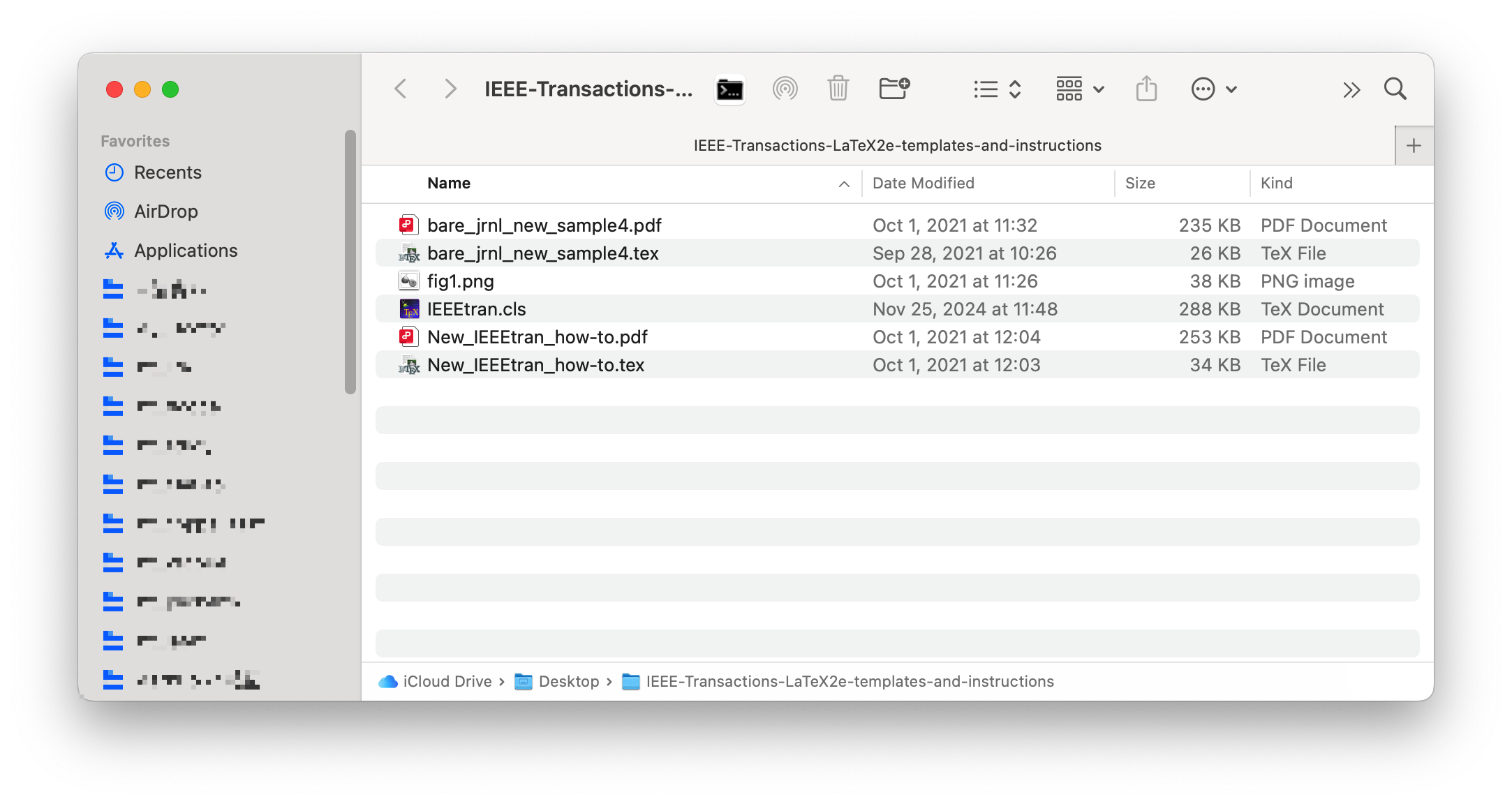This screenshot has height=804, width=1512.
Task: Open the Group By grid dropdown
Action: click(1080, 89)
